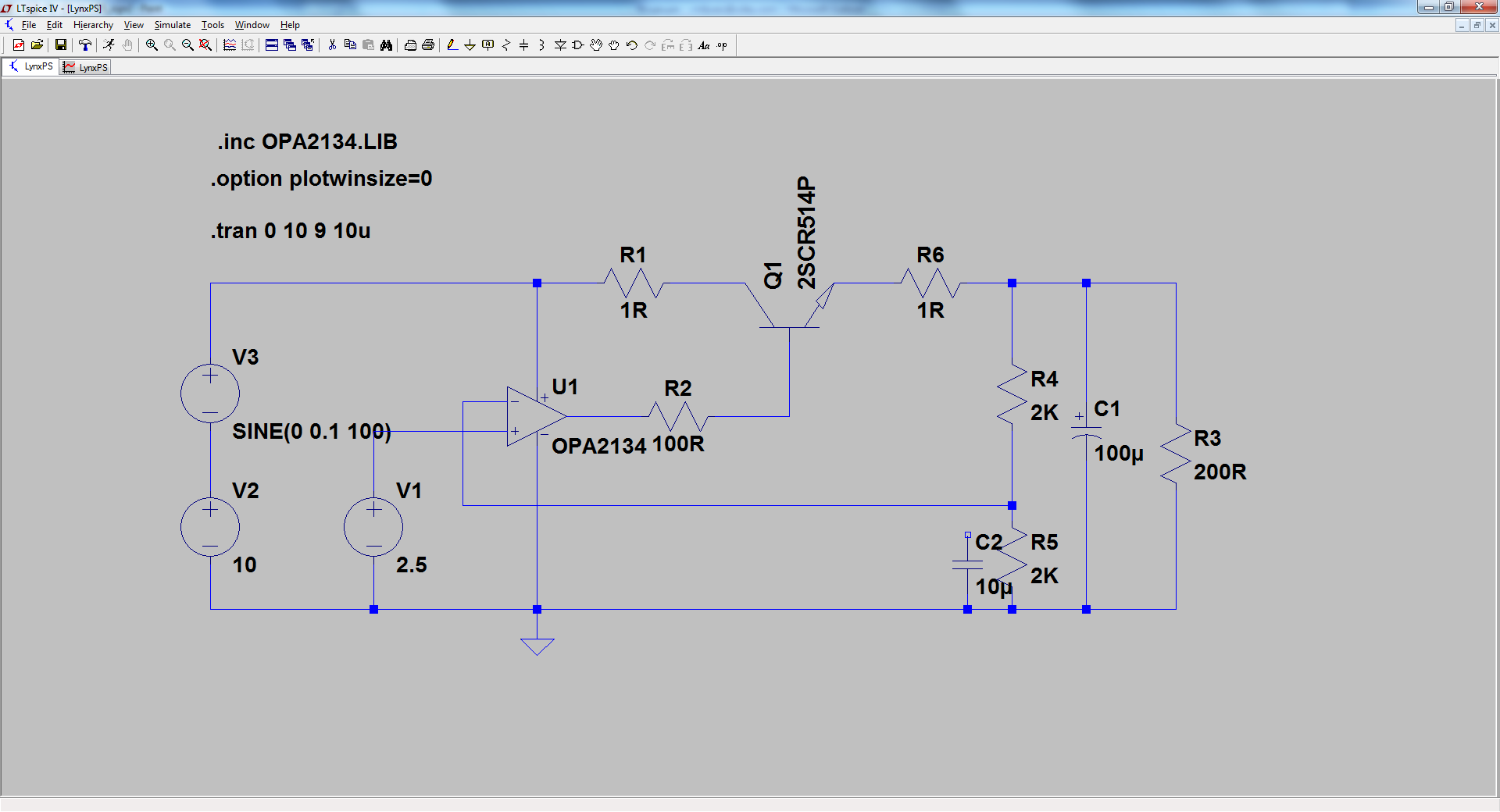Cascade the open windows
1500x812 pixels.
(x=290, y=45)
